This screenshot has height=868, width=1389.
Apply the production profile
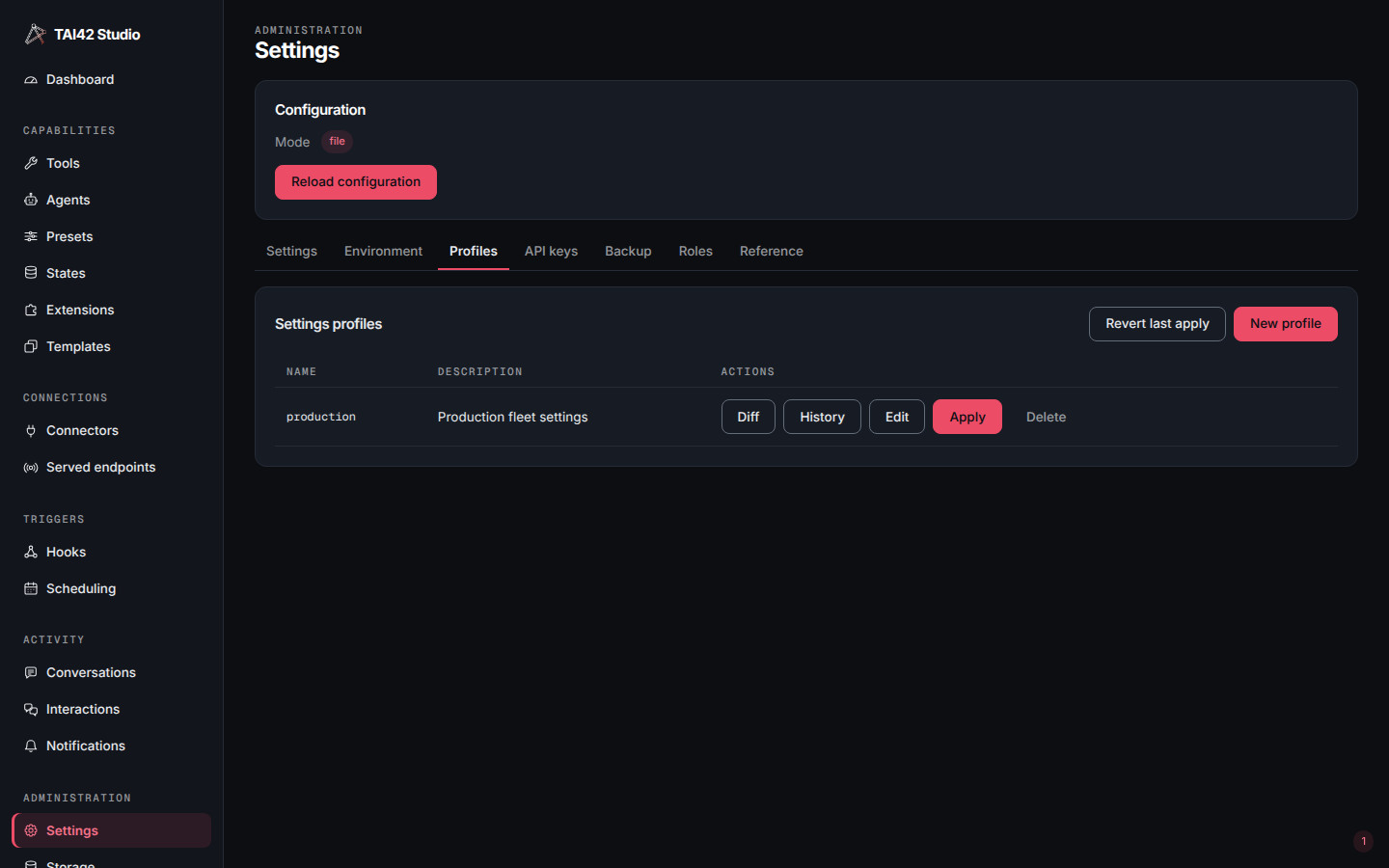point(967,417)
